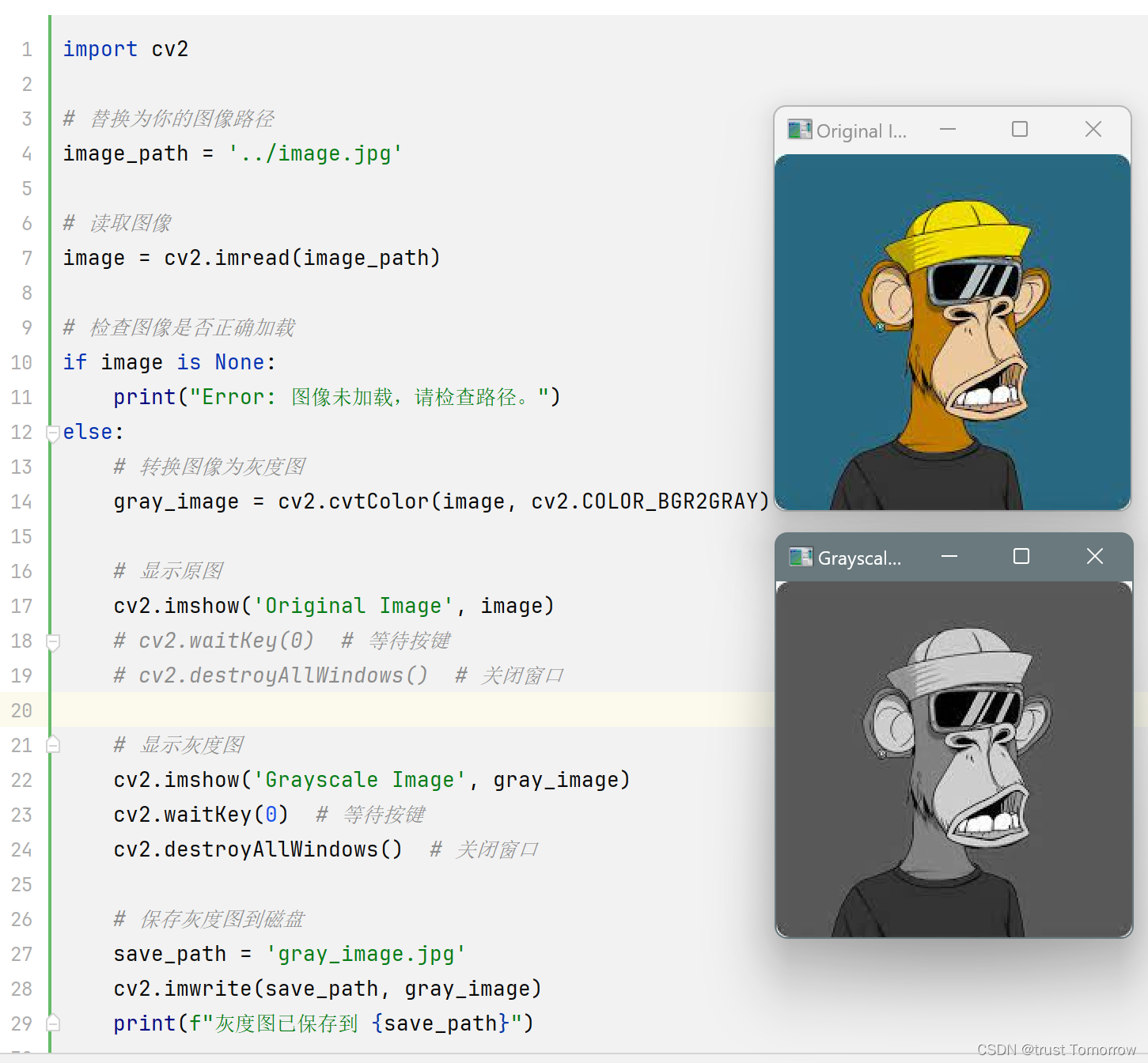
Task: Click line number 20 in gutter
Action: point(21,710)
